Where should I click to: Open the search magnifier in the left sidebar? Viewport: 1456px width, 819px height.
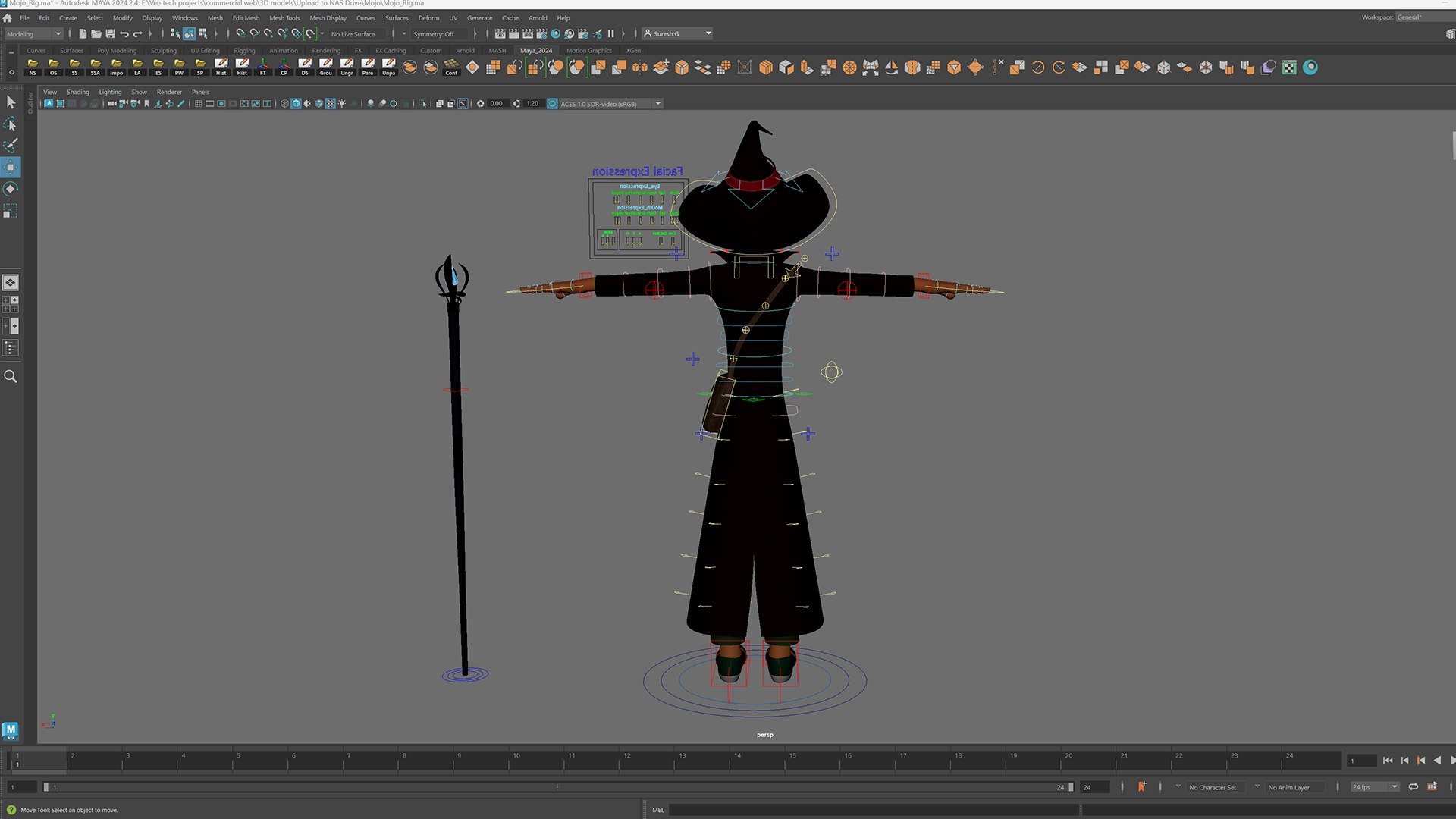click(x=11, y=376)
